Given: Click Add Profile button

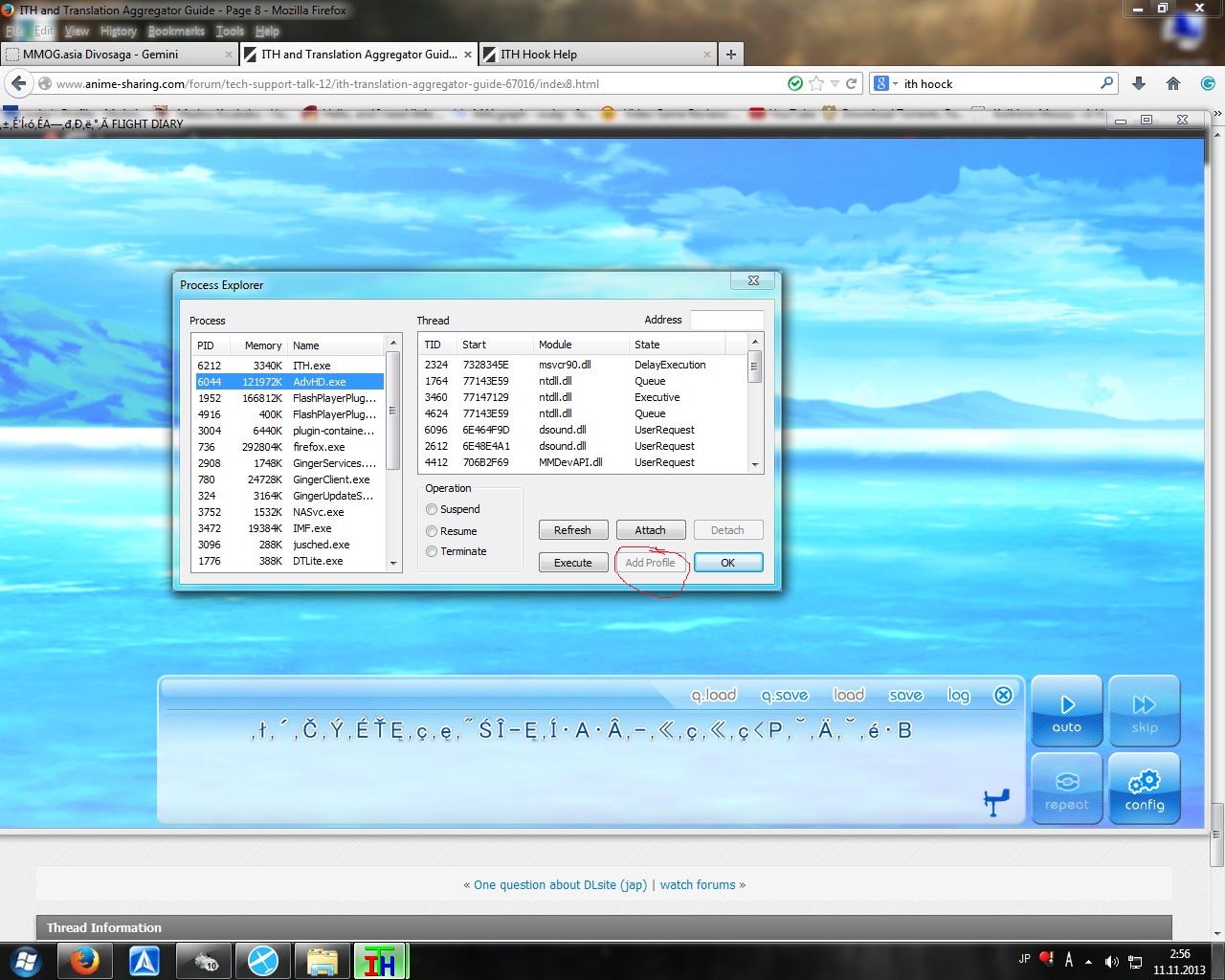Looking at the screenshot, I should pyautogui.click(x=650, y=563).
